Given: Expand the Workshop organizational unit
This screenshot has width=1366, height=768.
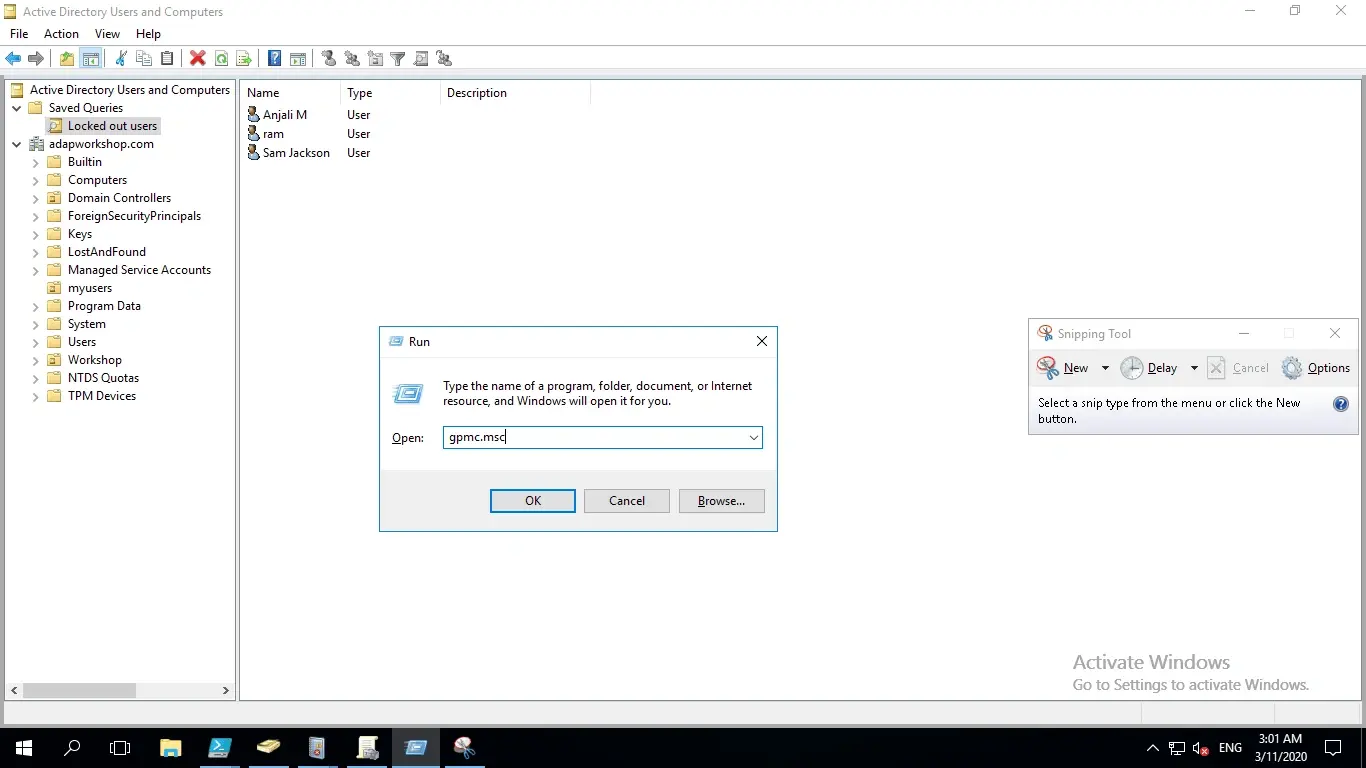Looking at the screenshot, I should (36, 360).
